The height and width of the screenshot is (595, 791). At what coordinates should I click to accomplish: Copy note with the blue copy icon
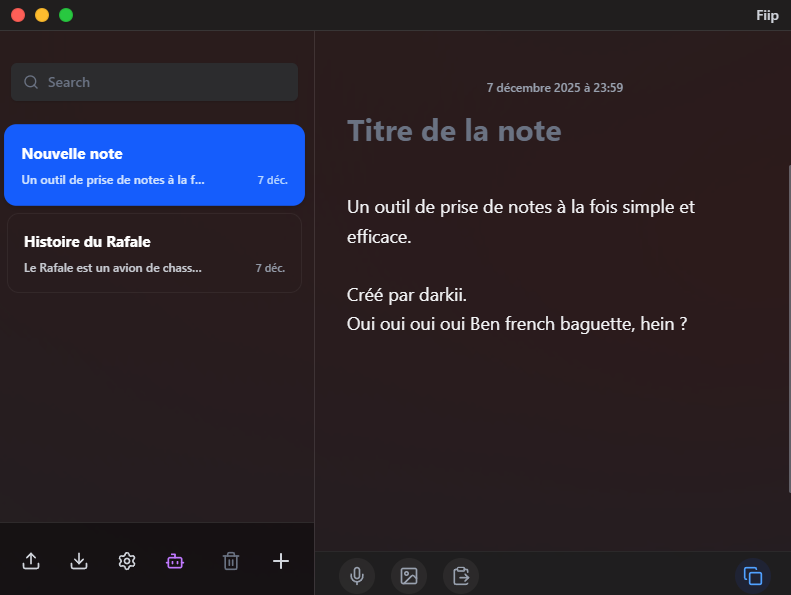pyautogui.click(x=754, y=575)
